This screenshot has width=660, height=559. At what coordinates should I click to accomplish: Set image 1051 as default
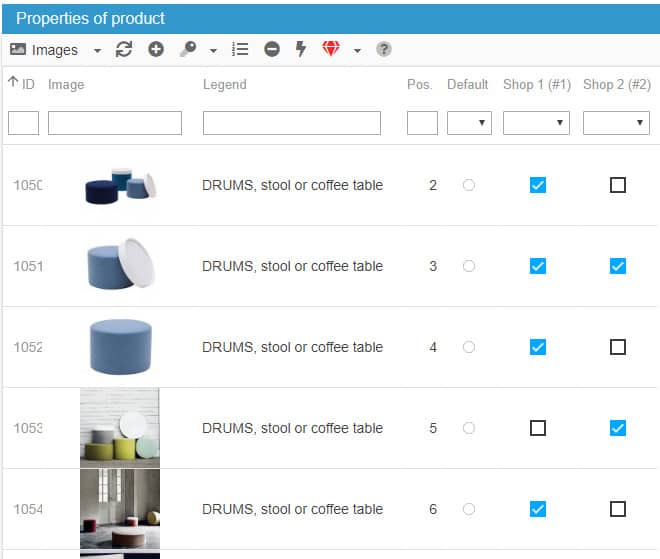[469, 266]
